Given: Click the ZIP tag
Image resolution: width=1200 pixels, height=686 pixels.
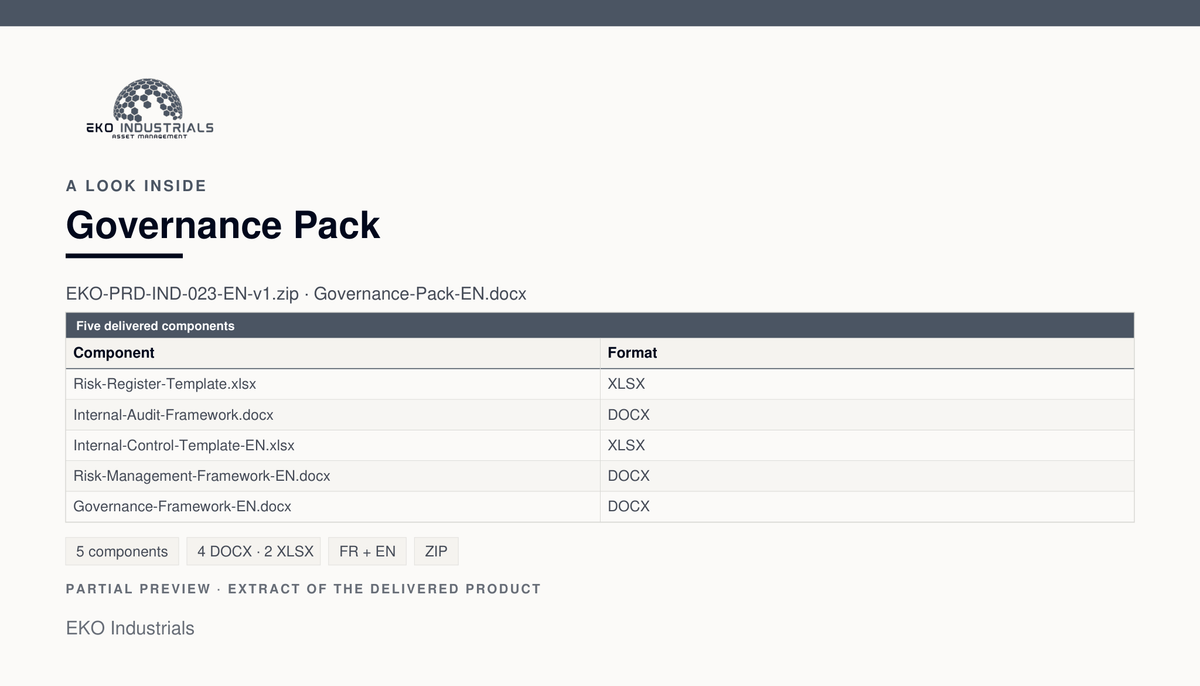Looking at the screenshot, I should coord(436,551).
